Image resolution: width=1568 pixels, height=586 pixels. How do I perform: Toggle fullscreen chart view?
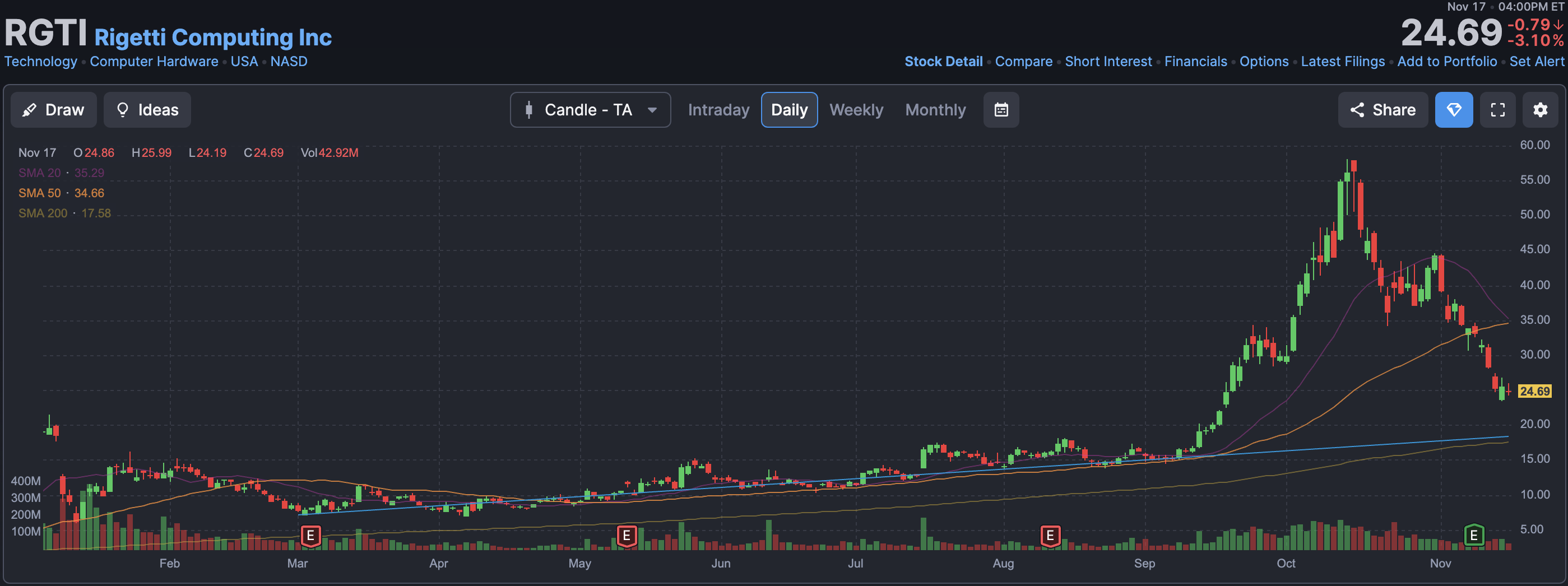point(1497,110)
